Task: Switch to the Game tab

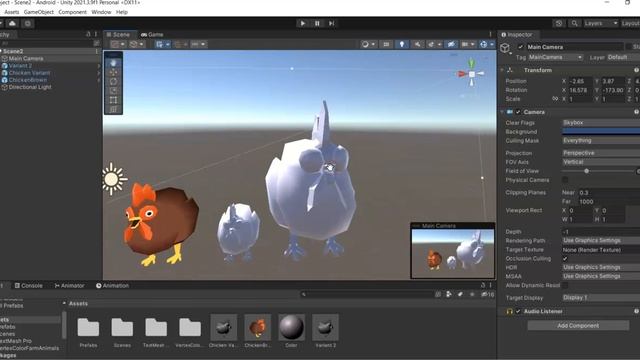Action: point(152,35)
